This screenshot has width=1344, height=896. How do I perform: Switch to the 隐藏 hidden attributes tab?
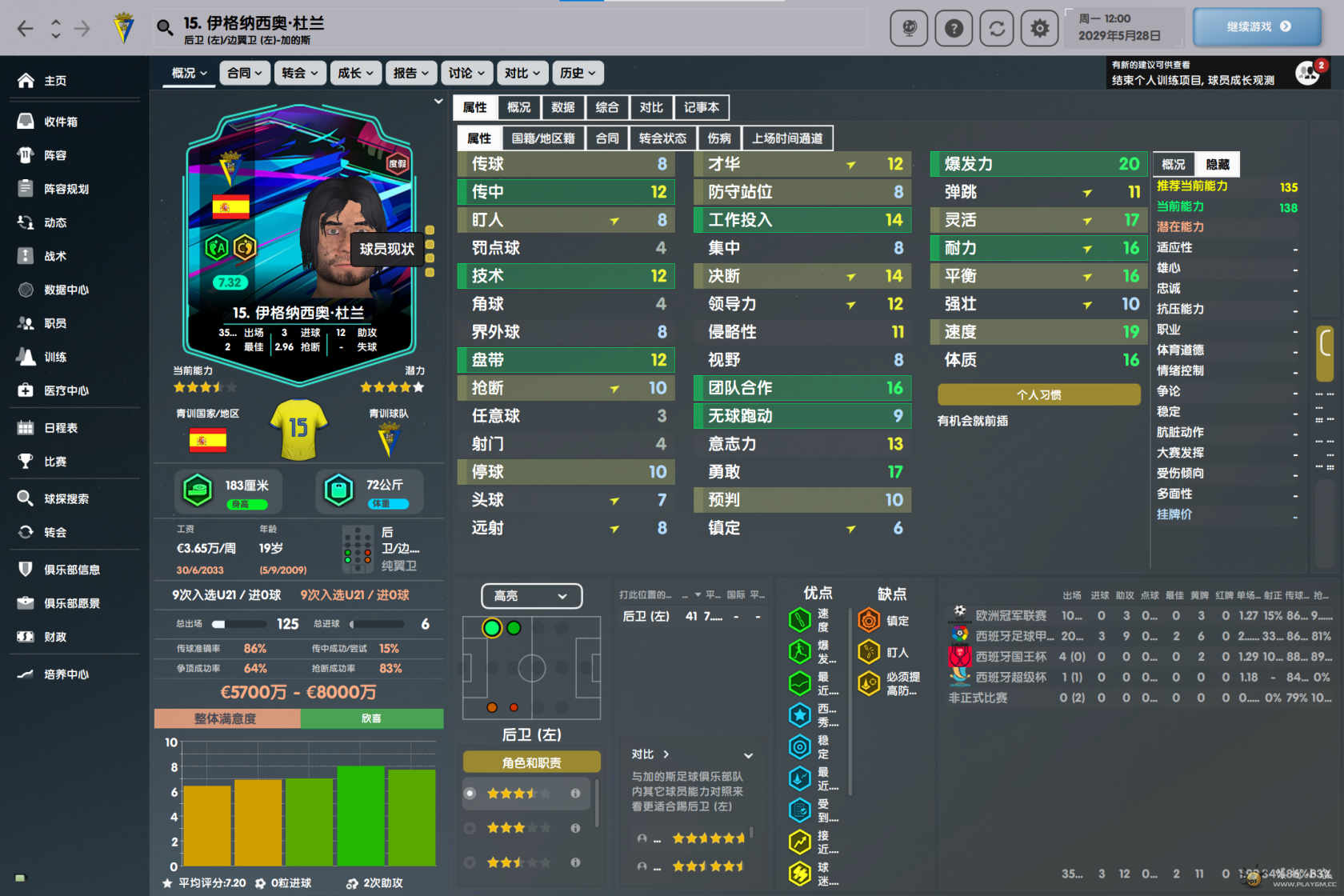1218,164
